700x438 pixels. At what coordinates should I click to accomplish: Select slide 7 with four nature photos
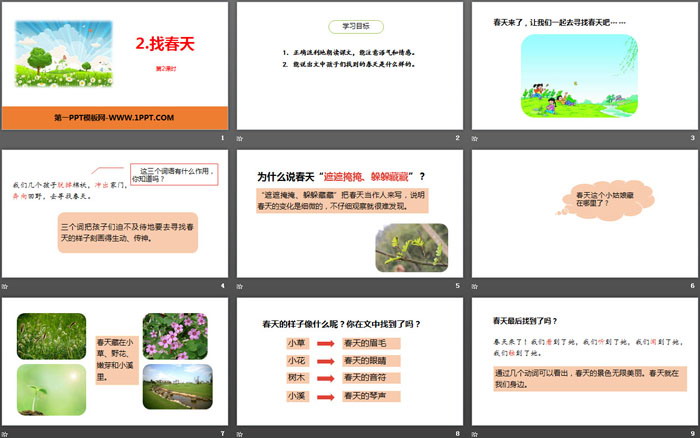pos(115,362)
